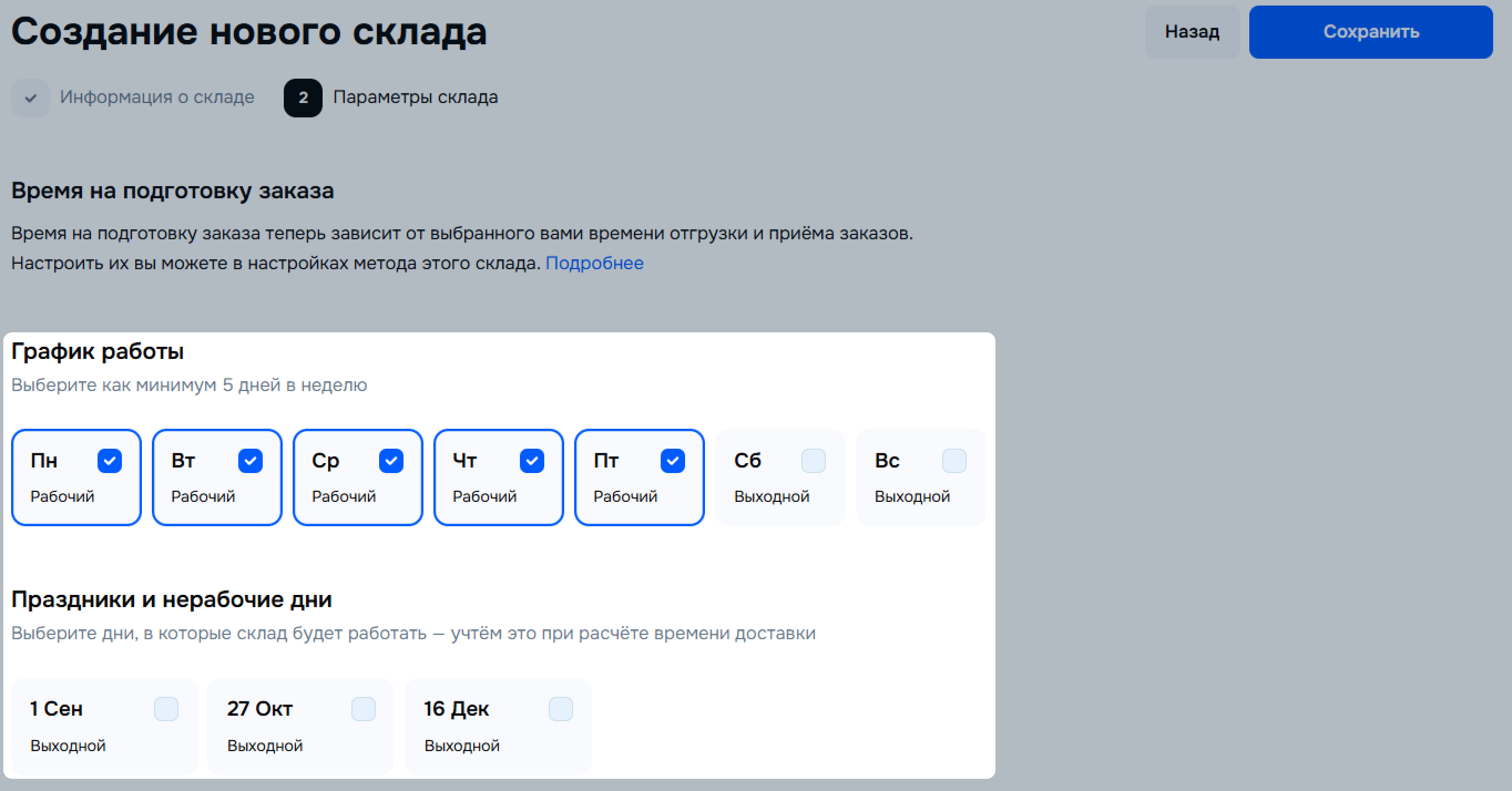
Task: Click the Время на подготовку заказа heading
Action: [x=172, y=191]
